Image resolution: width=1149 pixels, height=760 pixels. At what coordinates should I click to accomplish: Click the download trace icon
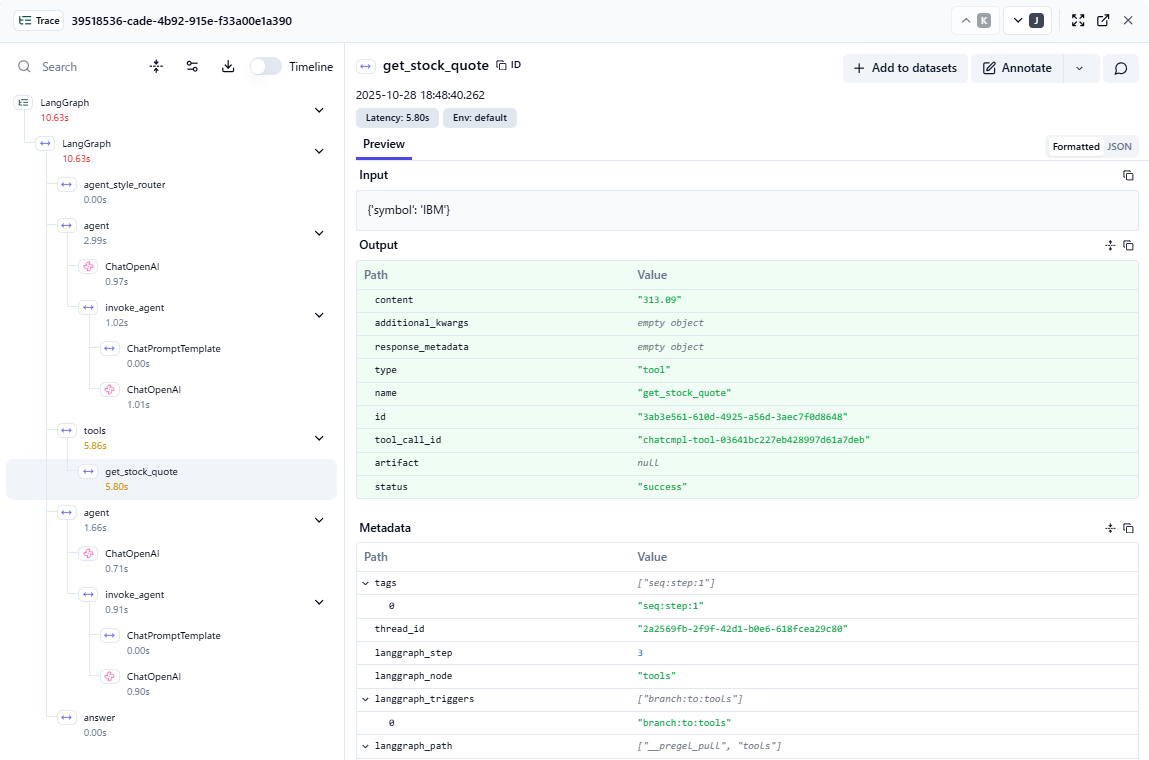coord(228,67)
